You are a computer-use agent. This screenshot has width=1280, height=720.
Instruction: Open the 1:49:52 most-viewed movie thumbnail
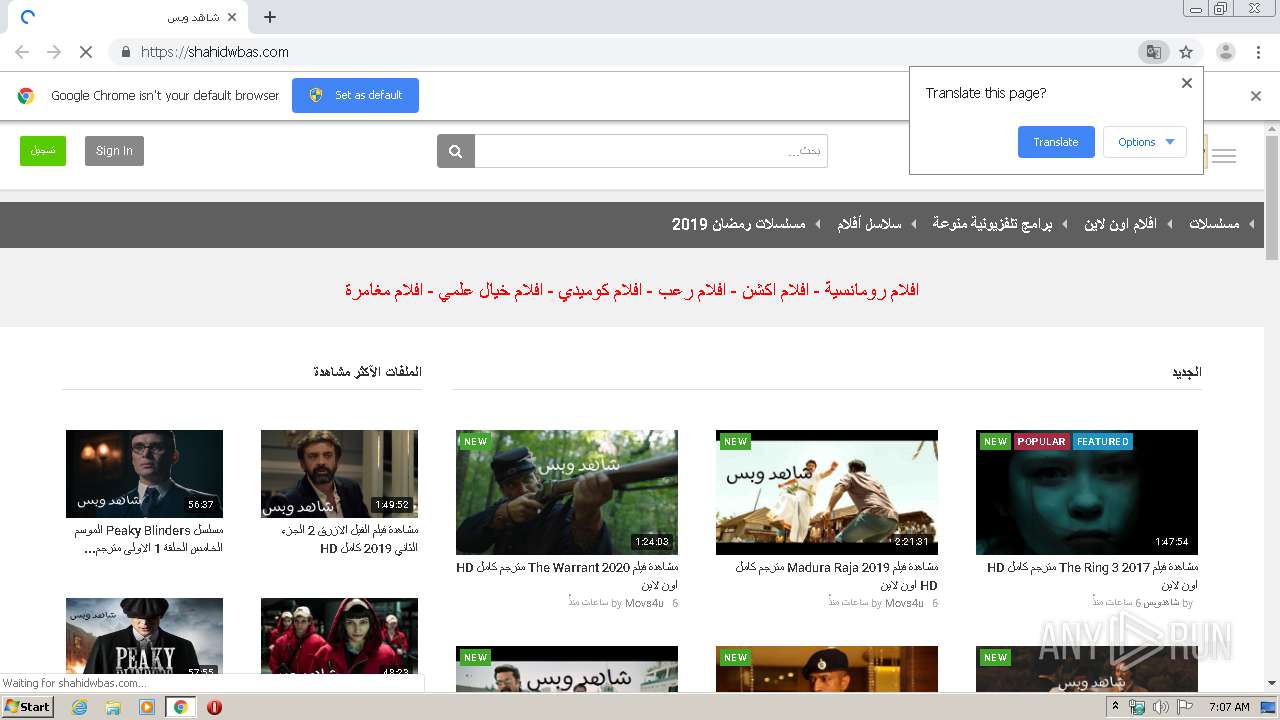coord(339,474)
